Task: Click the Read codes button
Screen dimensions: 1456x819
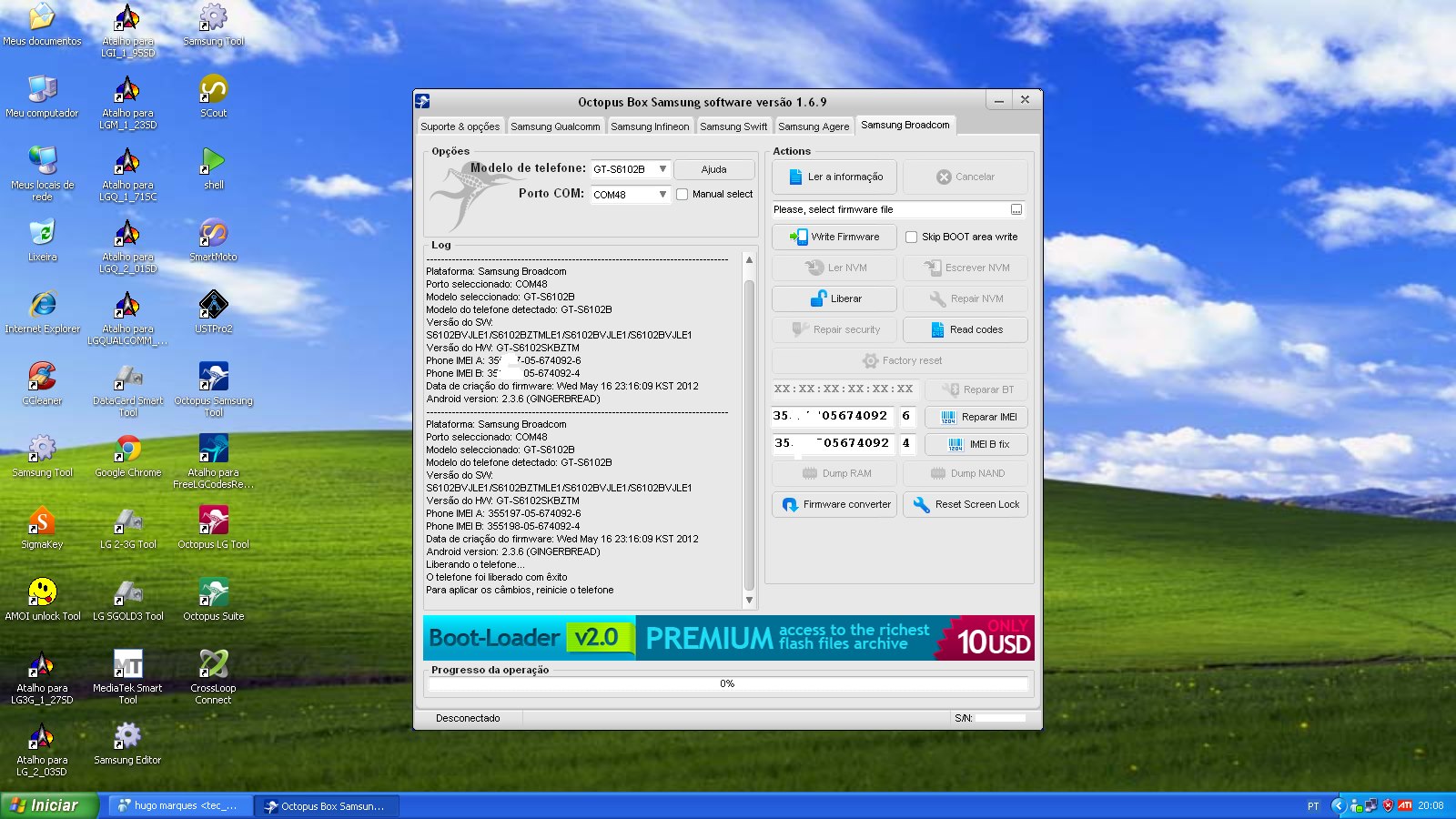Action: [966, 329]
